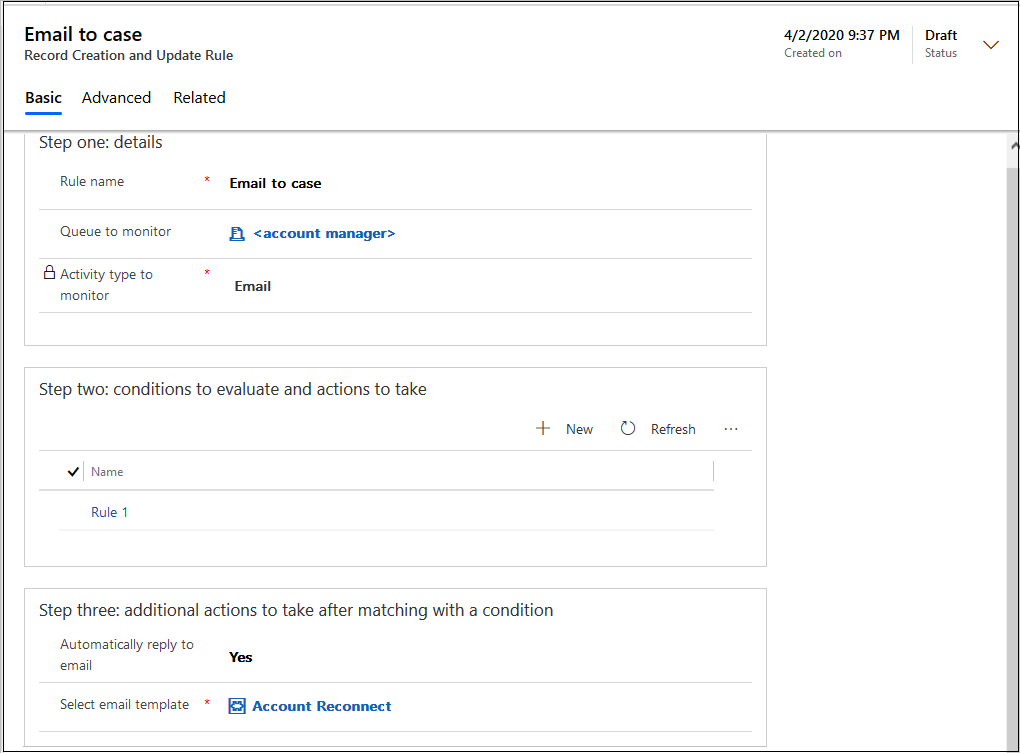Viewport: 1020px width, 753px height.
Task: Click the Step two section heading
Action: 233,389
